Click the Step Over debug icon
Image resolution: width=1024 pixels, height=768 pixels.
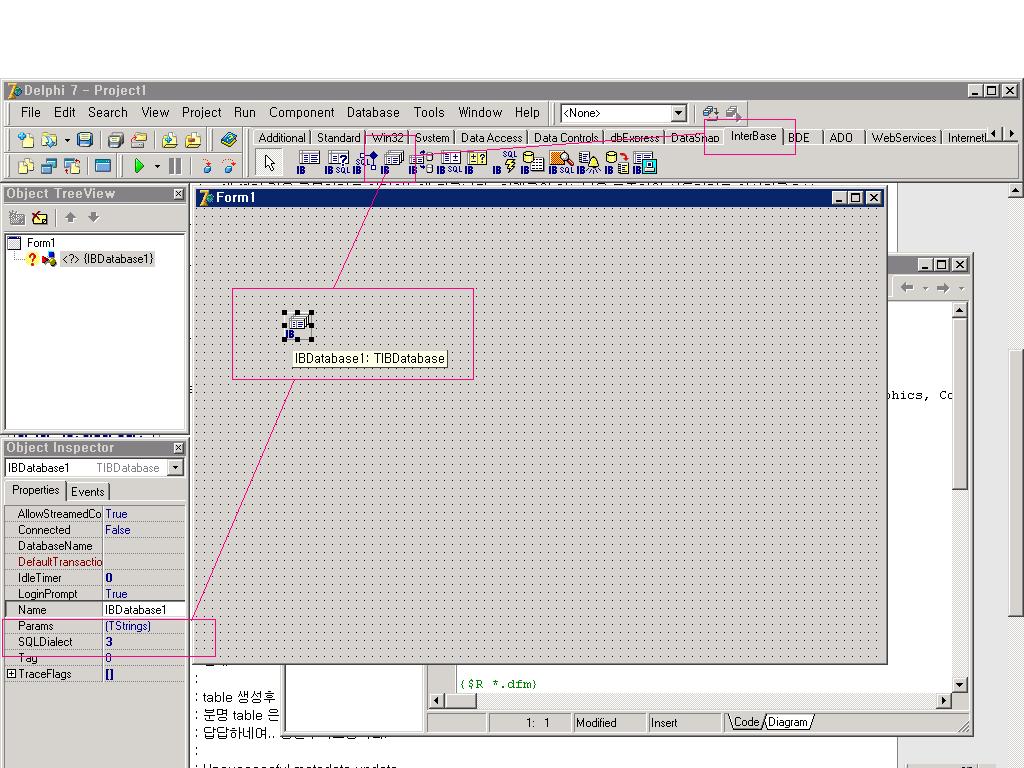point(229,166)
